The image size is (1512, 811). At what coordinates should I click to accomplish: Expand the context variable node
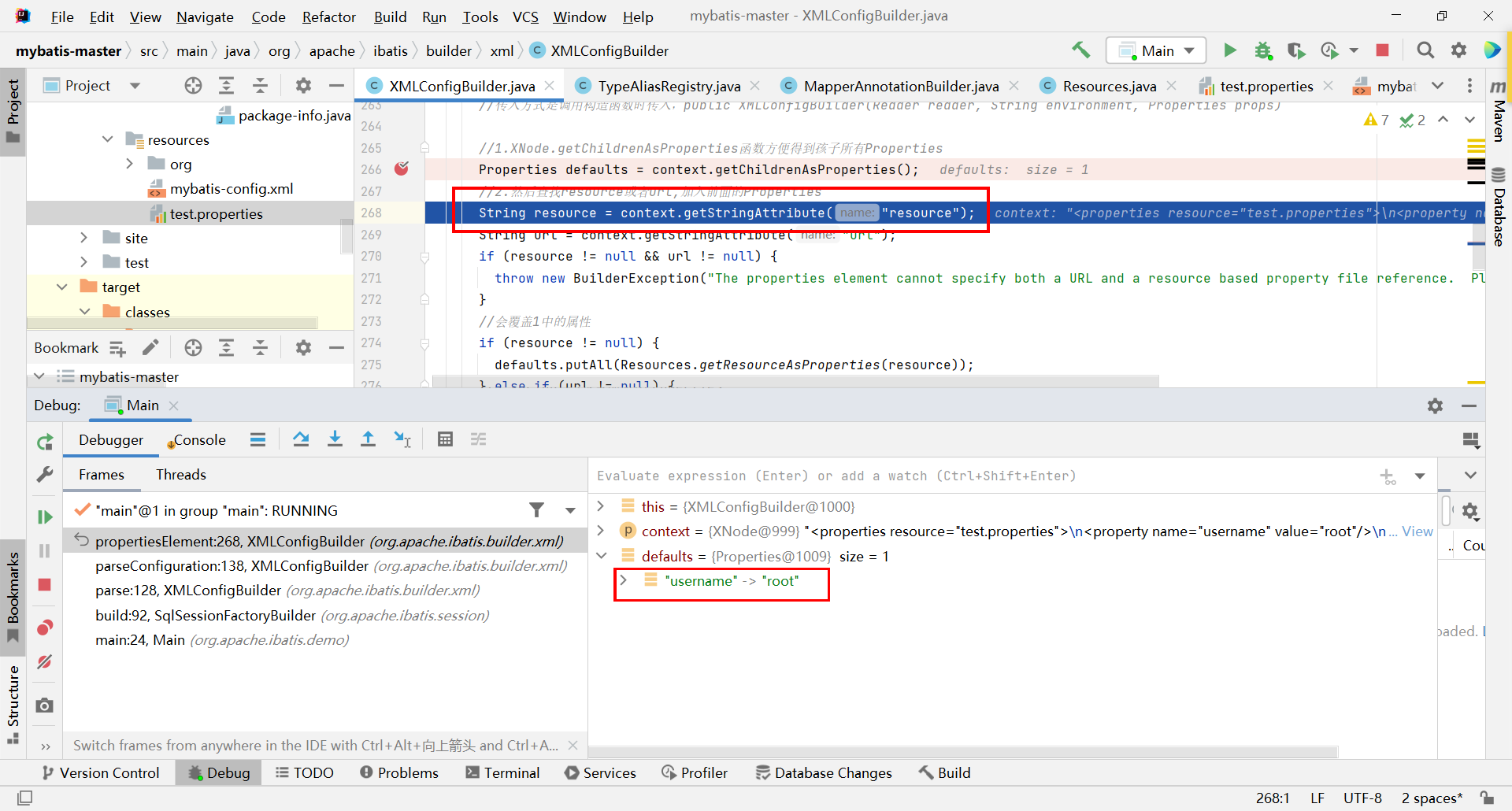tap(601, 530)
